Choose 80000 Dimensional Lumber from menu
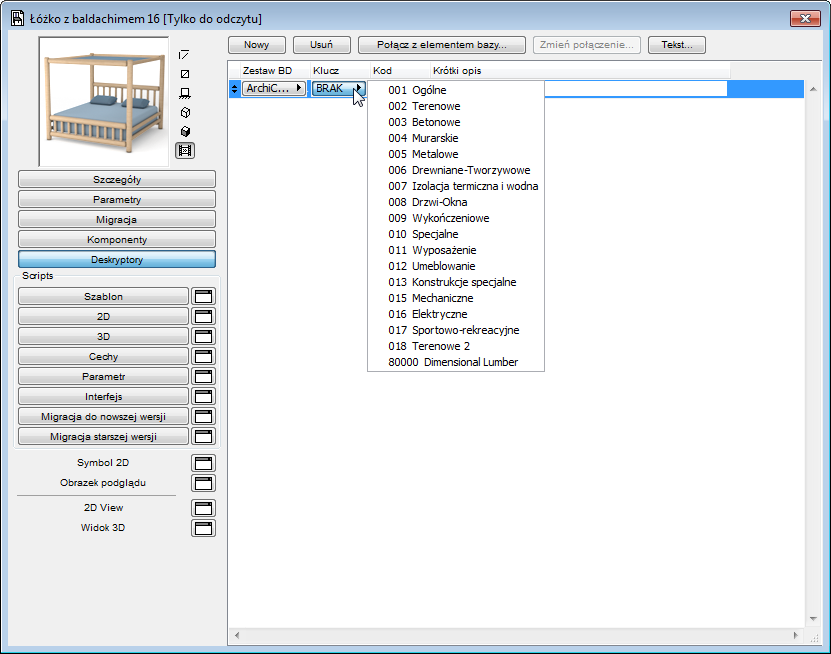The width and height of the screenshot is (831, 654). [456, 362]
